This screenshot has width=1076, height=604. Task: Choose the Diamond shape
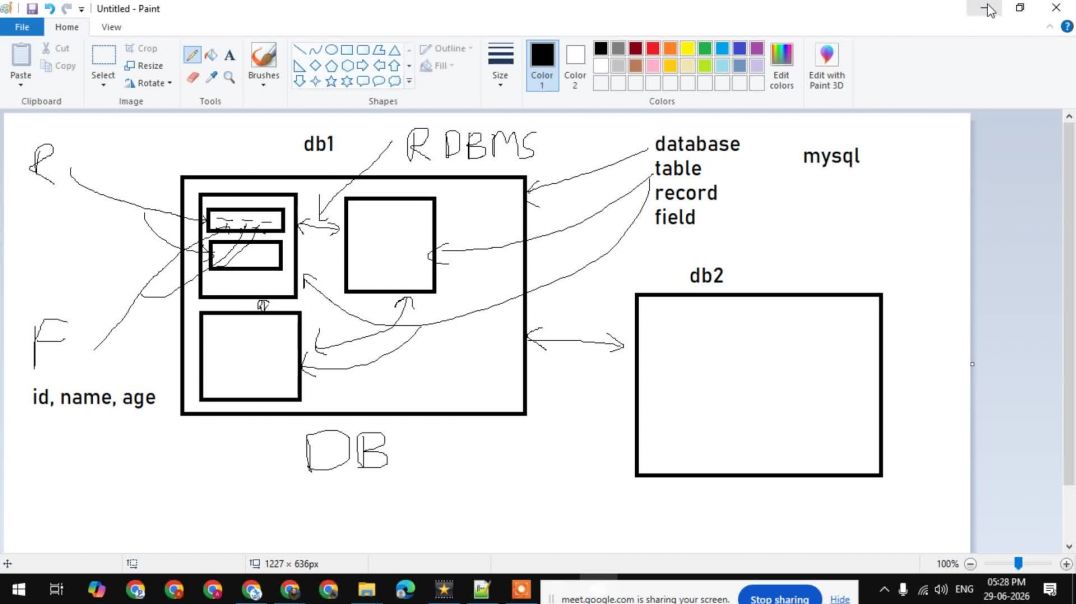click(315, 66)
